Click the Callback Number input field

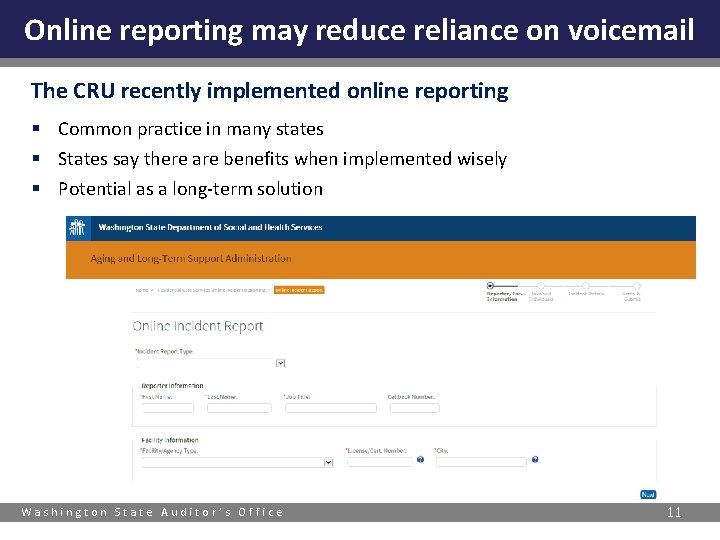click(415, 408)
